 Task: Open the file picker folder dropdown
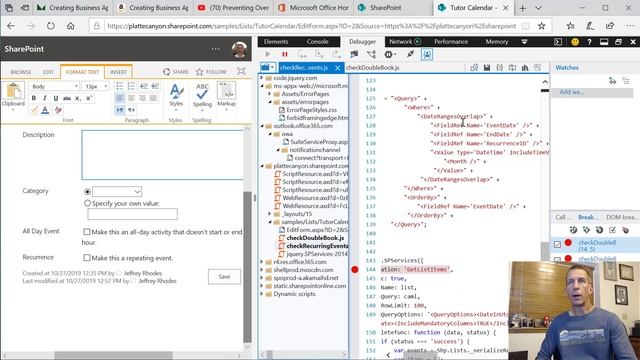(267, 67)
